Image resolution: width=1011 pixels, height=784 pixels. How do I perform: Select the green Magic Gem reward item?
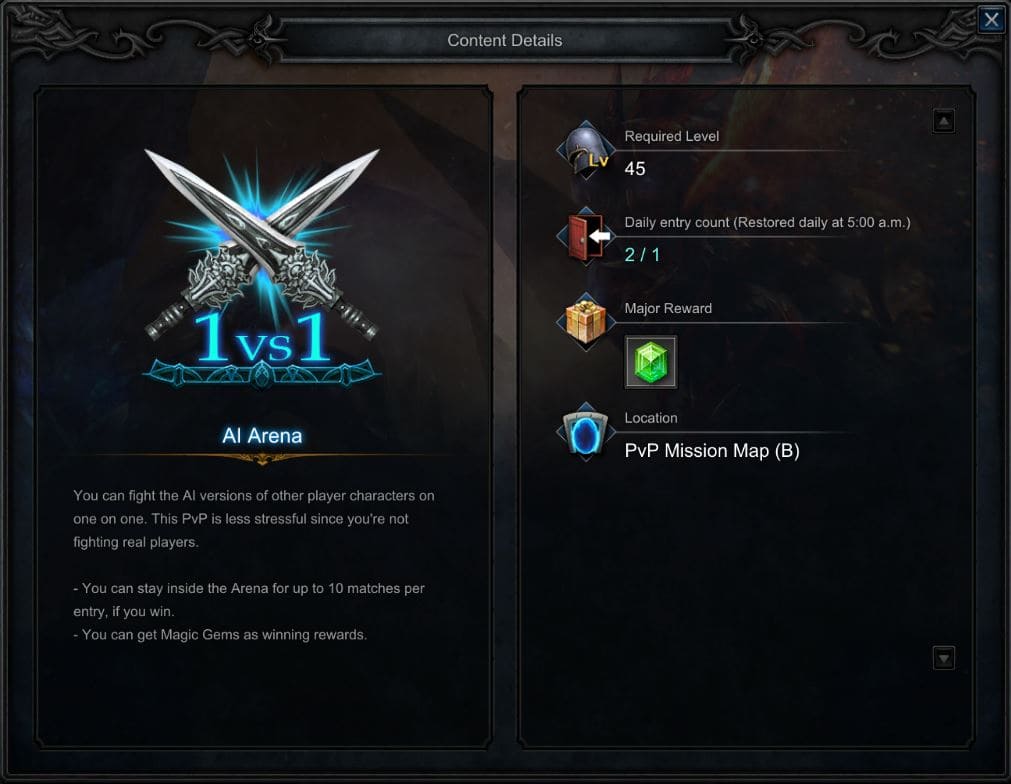651,362
